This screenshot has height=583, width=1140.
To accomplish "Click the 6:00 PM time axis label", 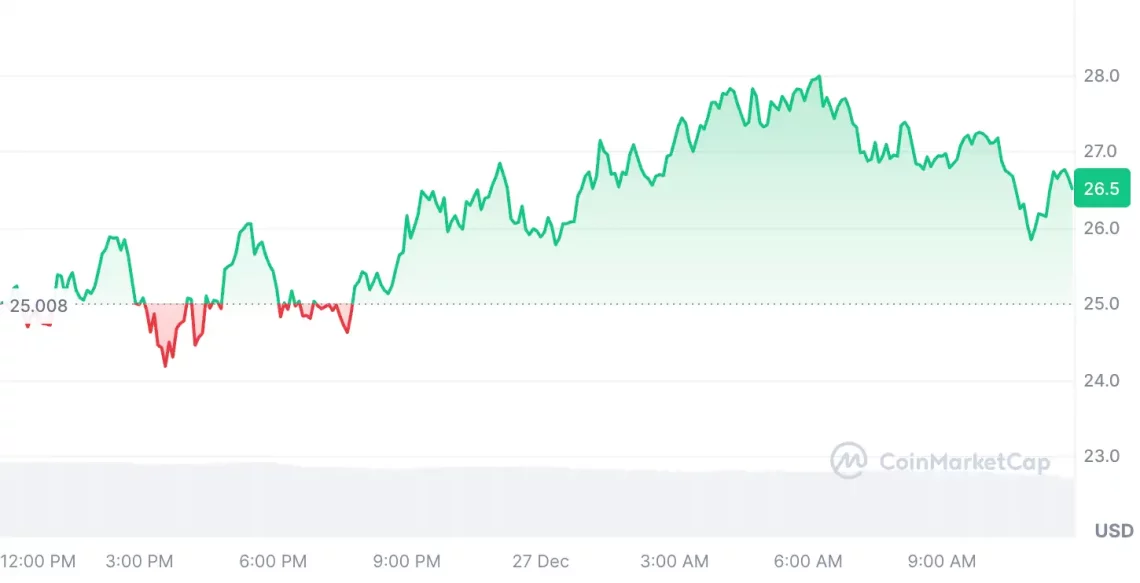I will 273,562.
